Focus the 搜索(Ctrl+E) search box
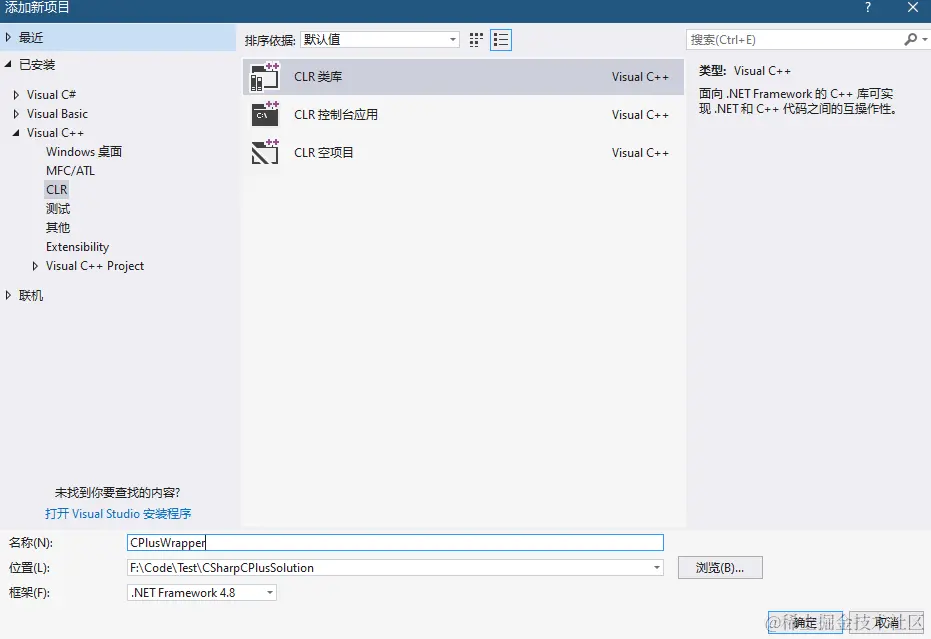Screen dimensions: 931x639 (794, 40)
